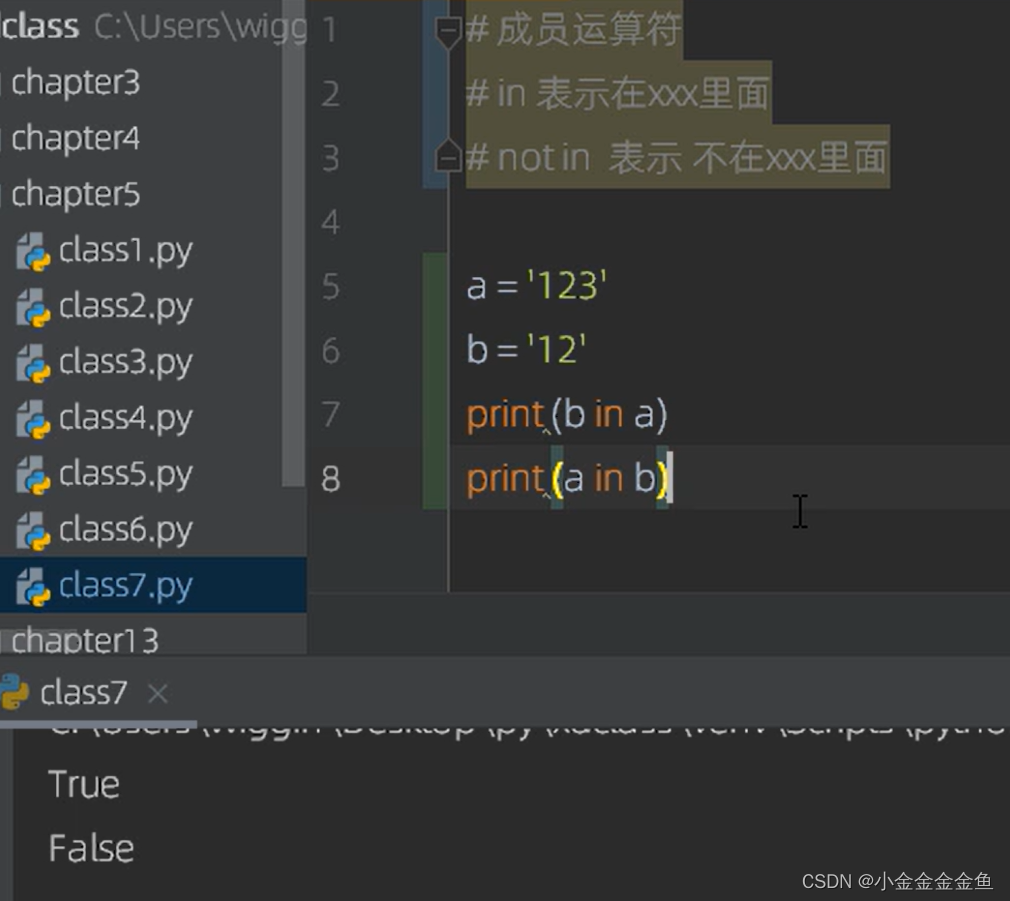Click the Python icon on class7 run tab

(x=14, y=692)
